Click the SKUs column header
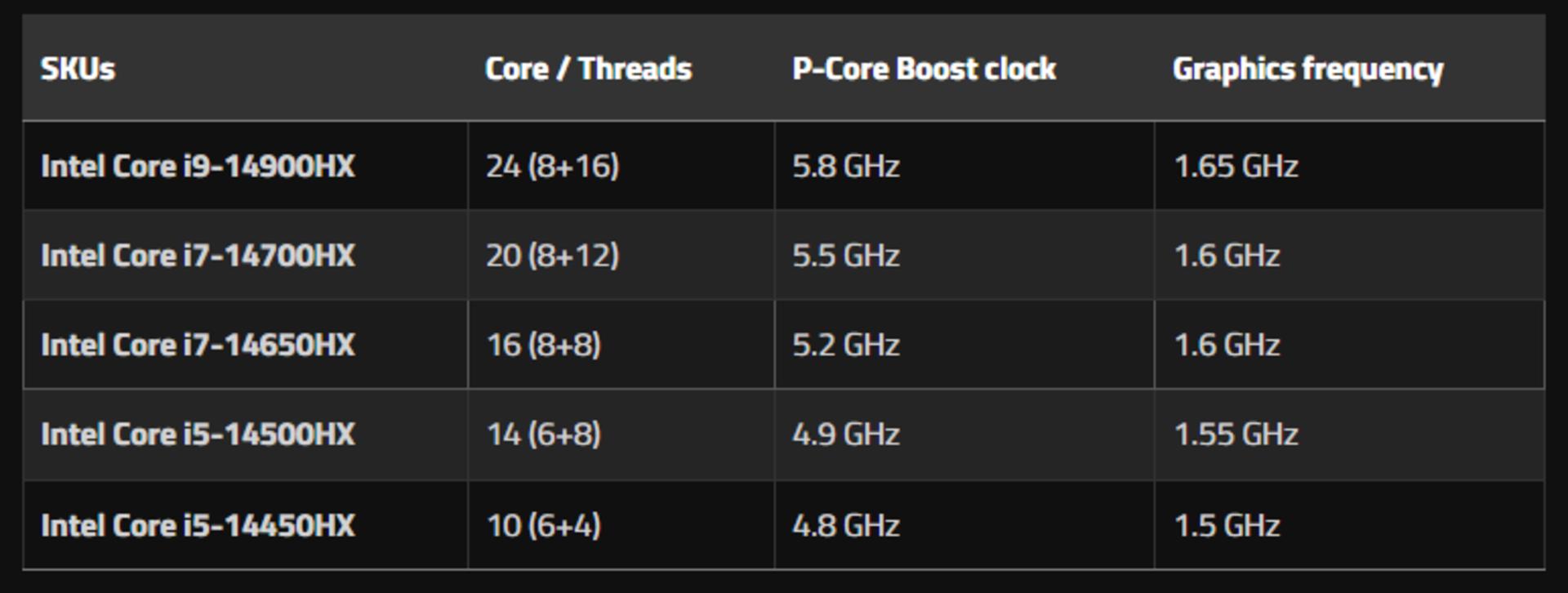The image size is (1568, 593). (78, 69)
